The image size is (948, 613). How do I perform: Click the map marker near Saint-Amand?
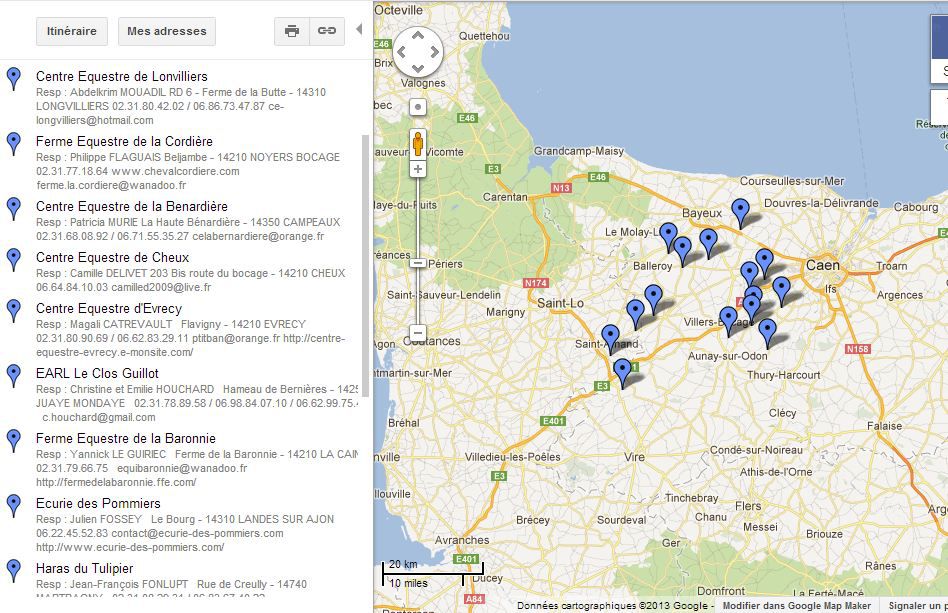610,337
